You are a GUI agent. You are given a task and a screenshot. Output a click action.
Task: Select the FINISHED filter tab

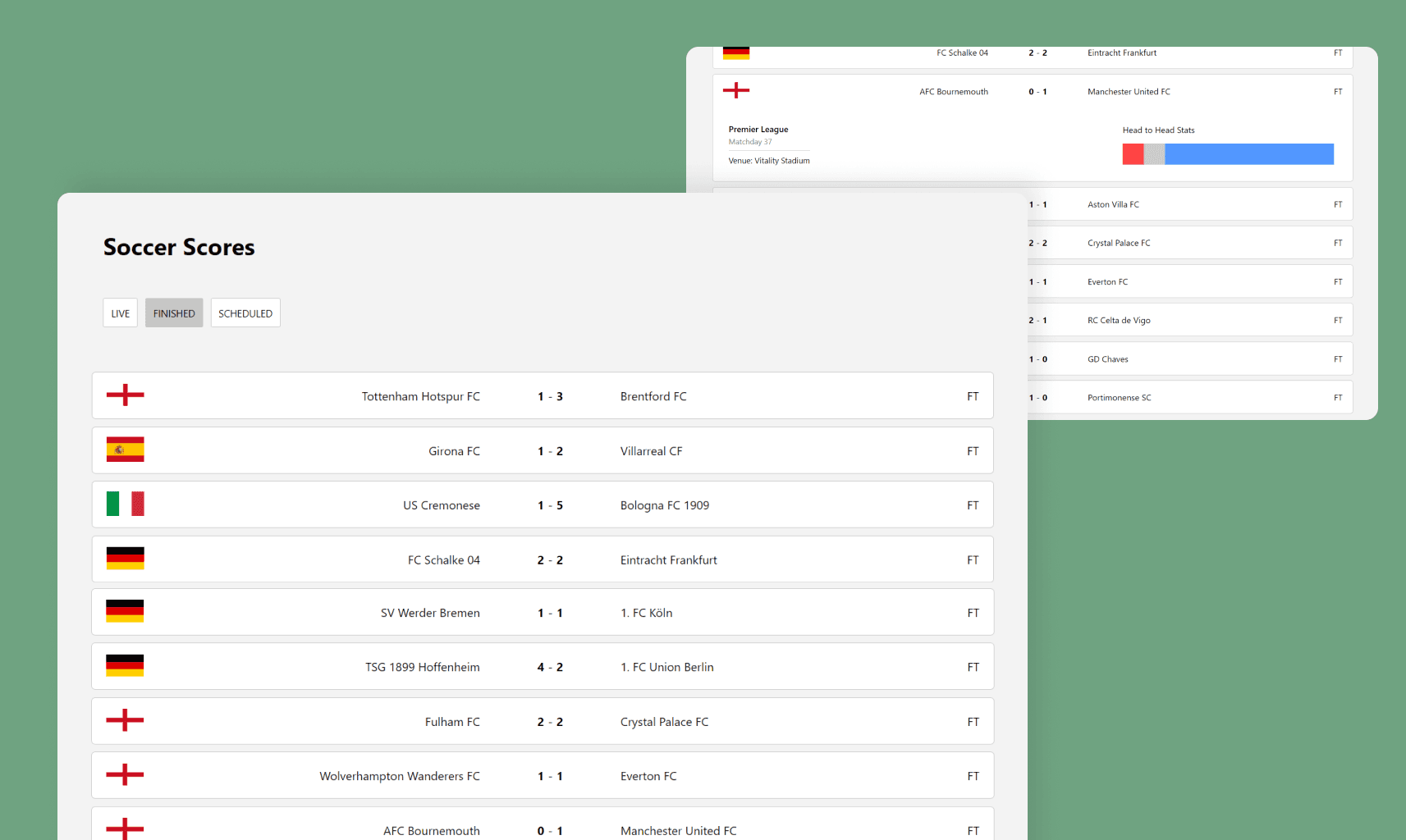tap(174, 313)
